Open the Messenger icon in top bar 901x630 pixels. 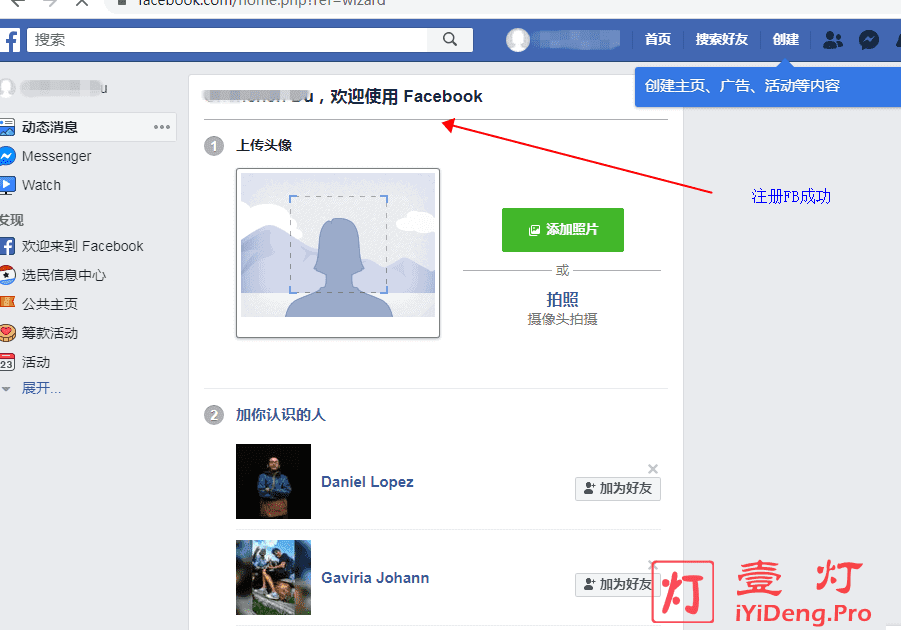tap(869, 40)
